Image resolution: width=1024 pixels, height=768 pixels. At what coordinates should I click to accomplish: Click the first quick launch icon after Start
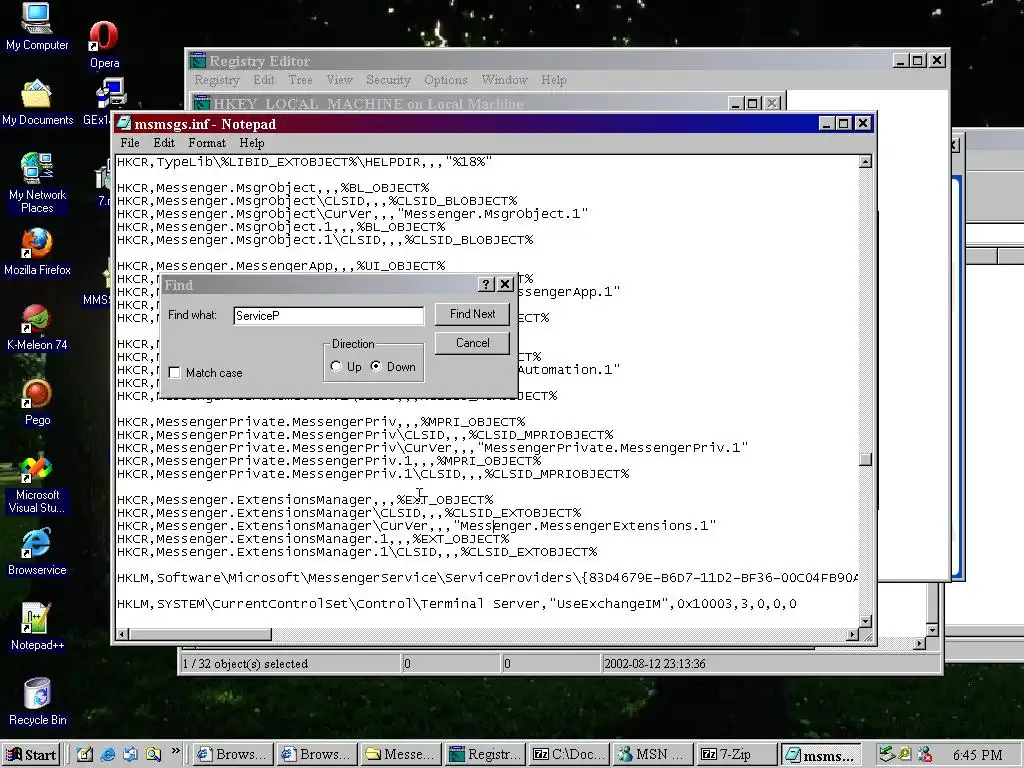click(x=85, y=754)
